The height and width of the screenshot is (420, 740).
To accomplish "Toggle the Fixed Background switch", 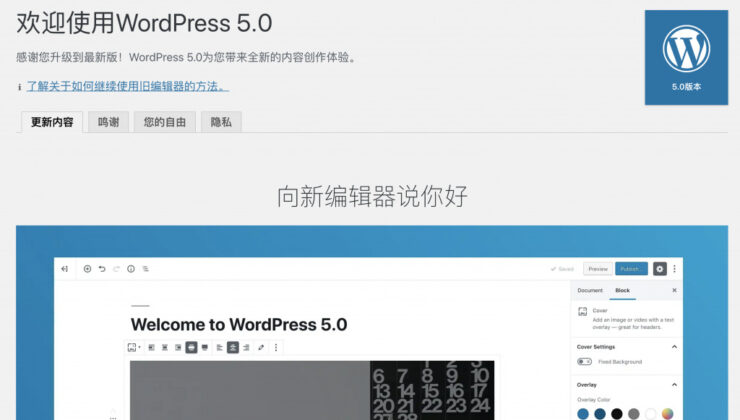I will (x=584, y=361).
